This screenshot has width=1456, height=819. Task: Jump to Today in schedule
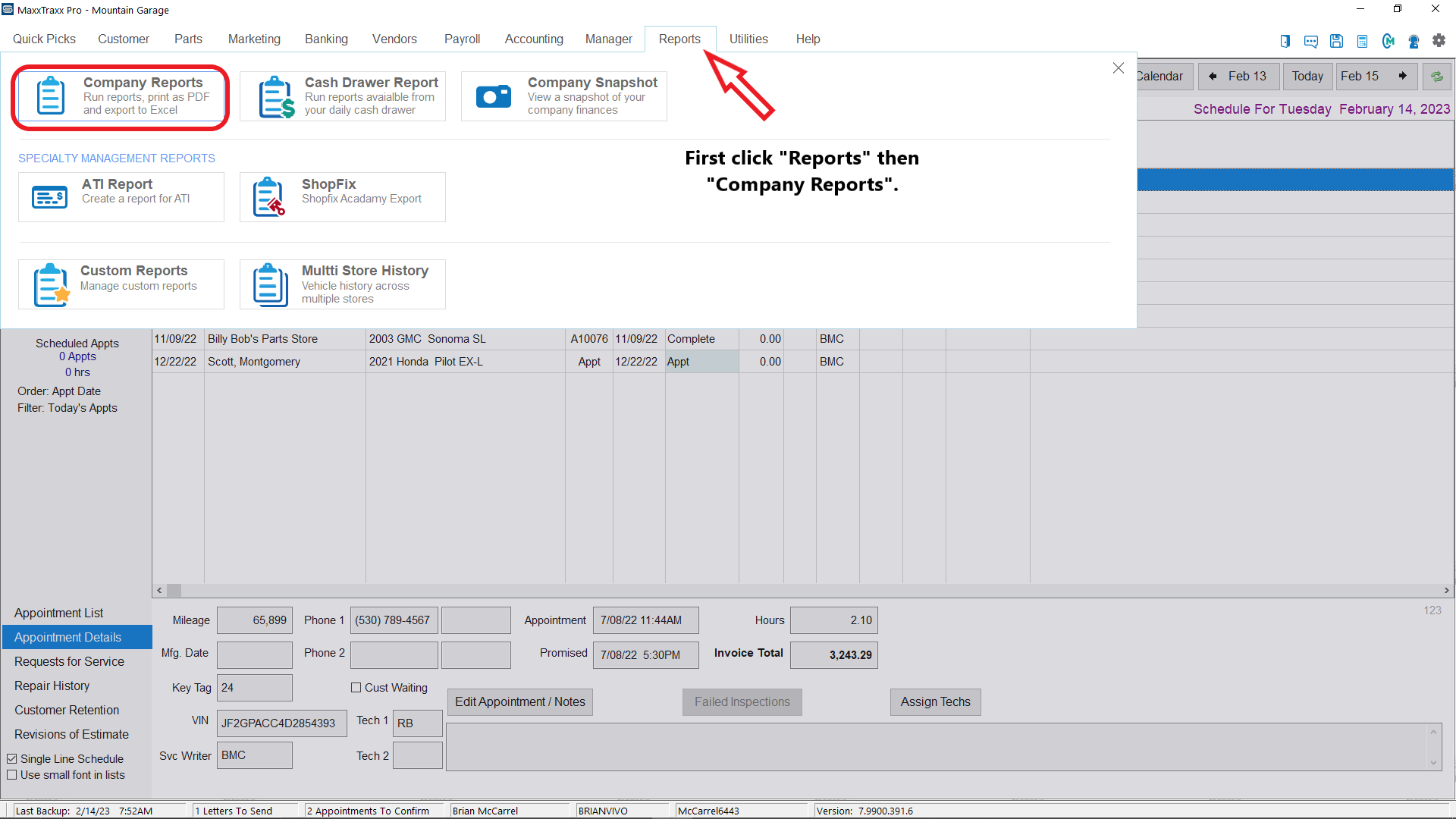point(1308,77)
